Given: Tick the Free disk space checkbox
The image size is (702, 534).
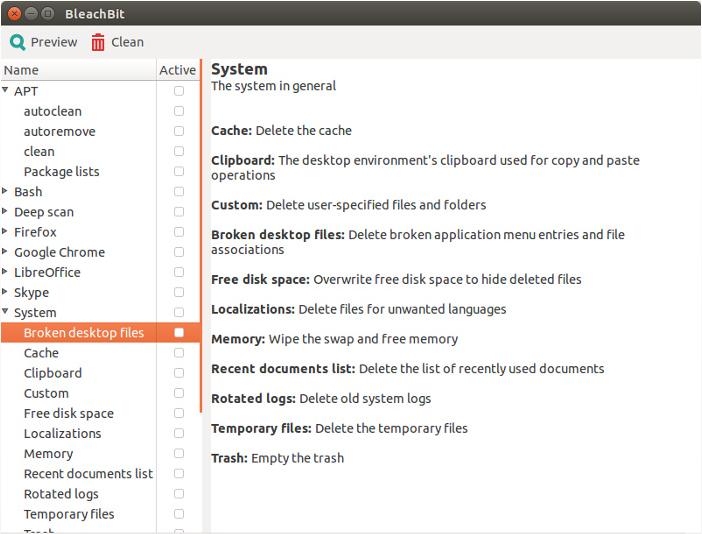Looking at the screenshot, I should (179, 413).
